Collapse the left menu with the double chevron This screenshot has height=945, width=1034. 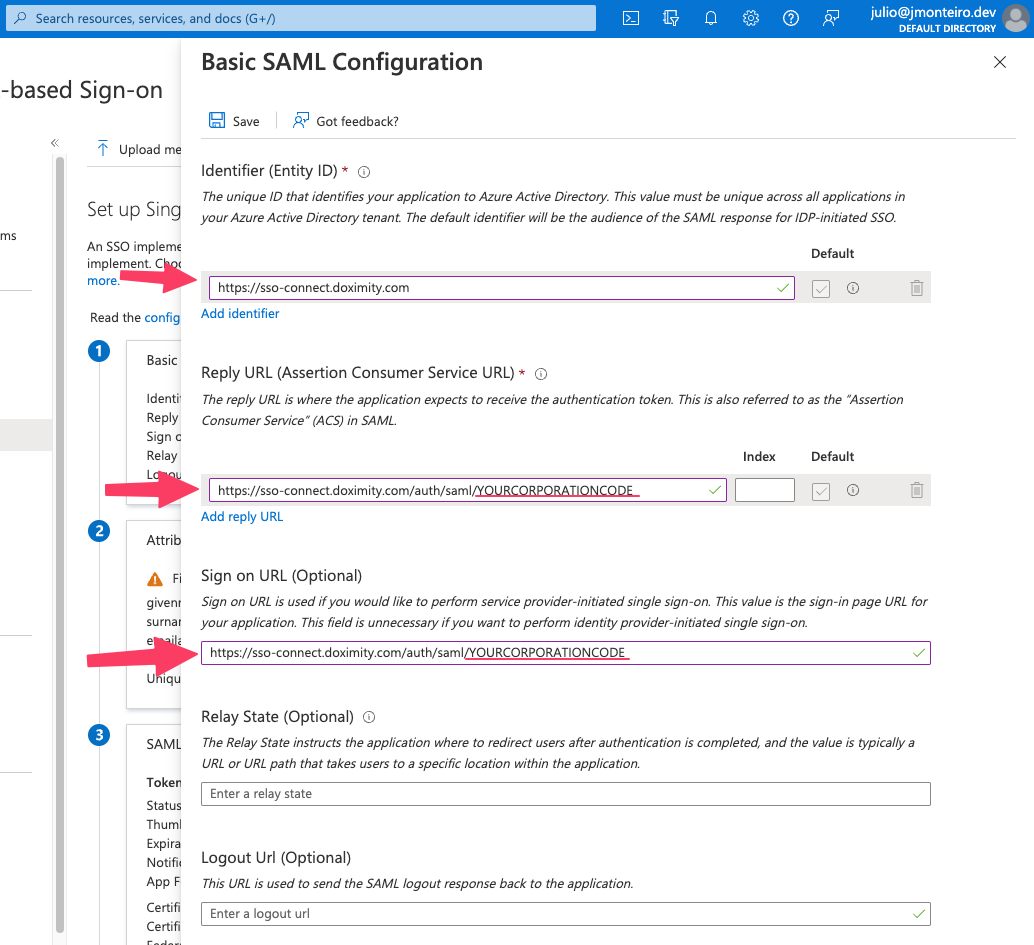click(55, 142)
